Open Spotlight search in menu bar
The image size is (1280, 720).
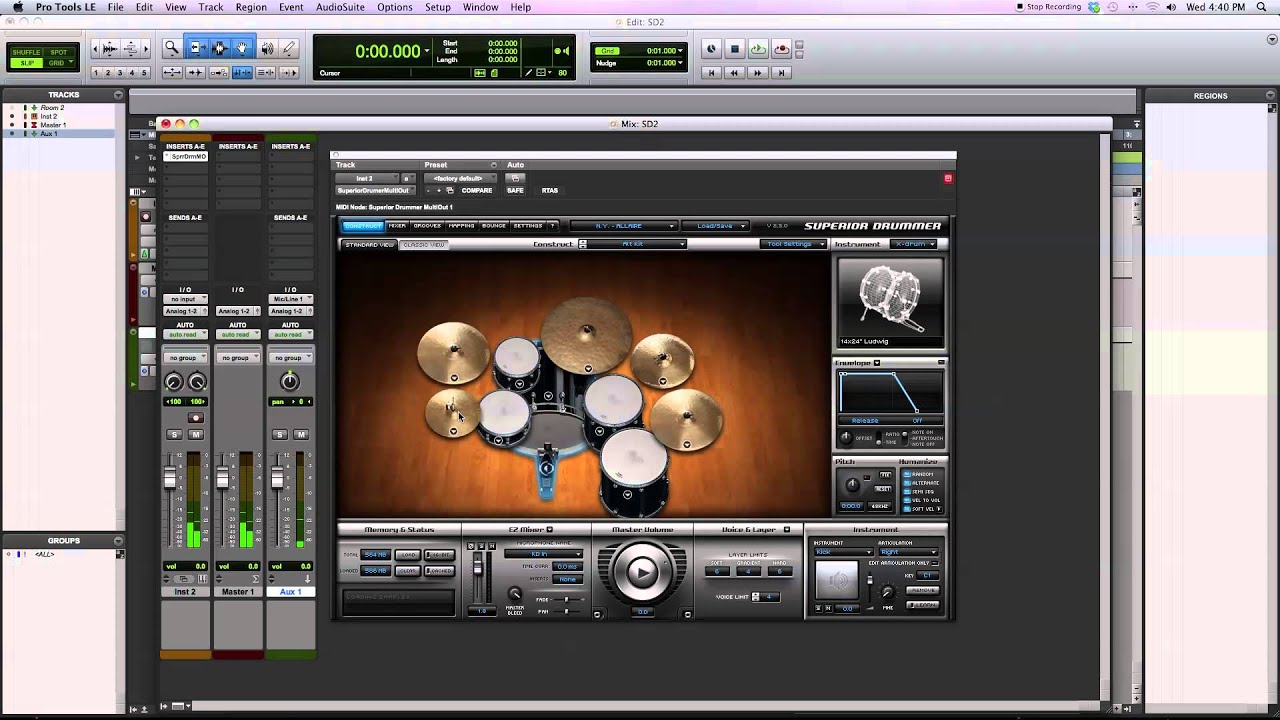(1261, 7)
